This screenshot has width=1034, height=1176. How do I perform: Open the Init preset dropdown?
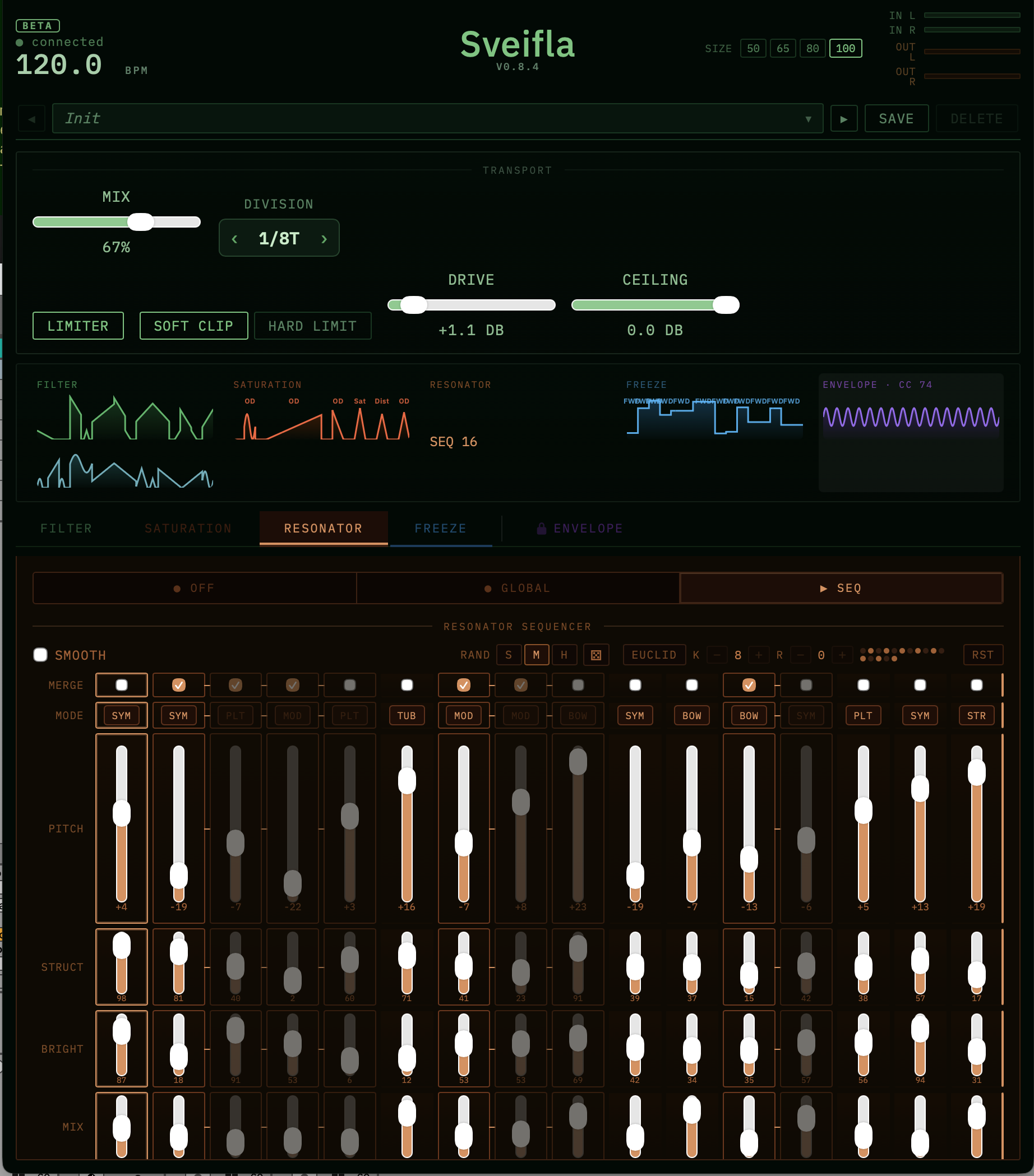437,118
